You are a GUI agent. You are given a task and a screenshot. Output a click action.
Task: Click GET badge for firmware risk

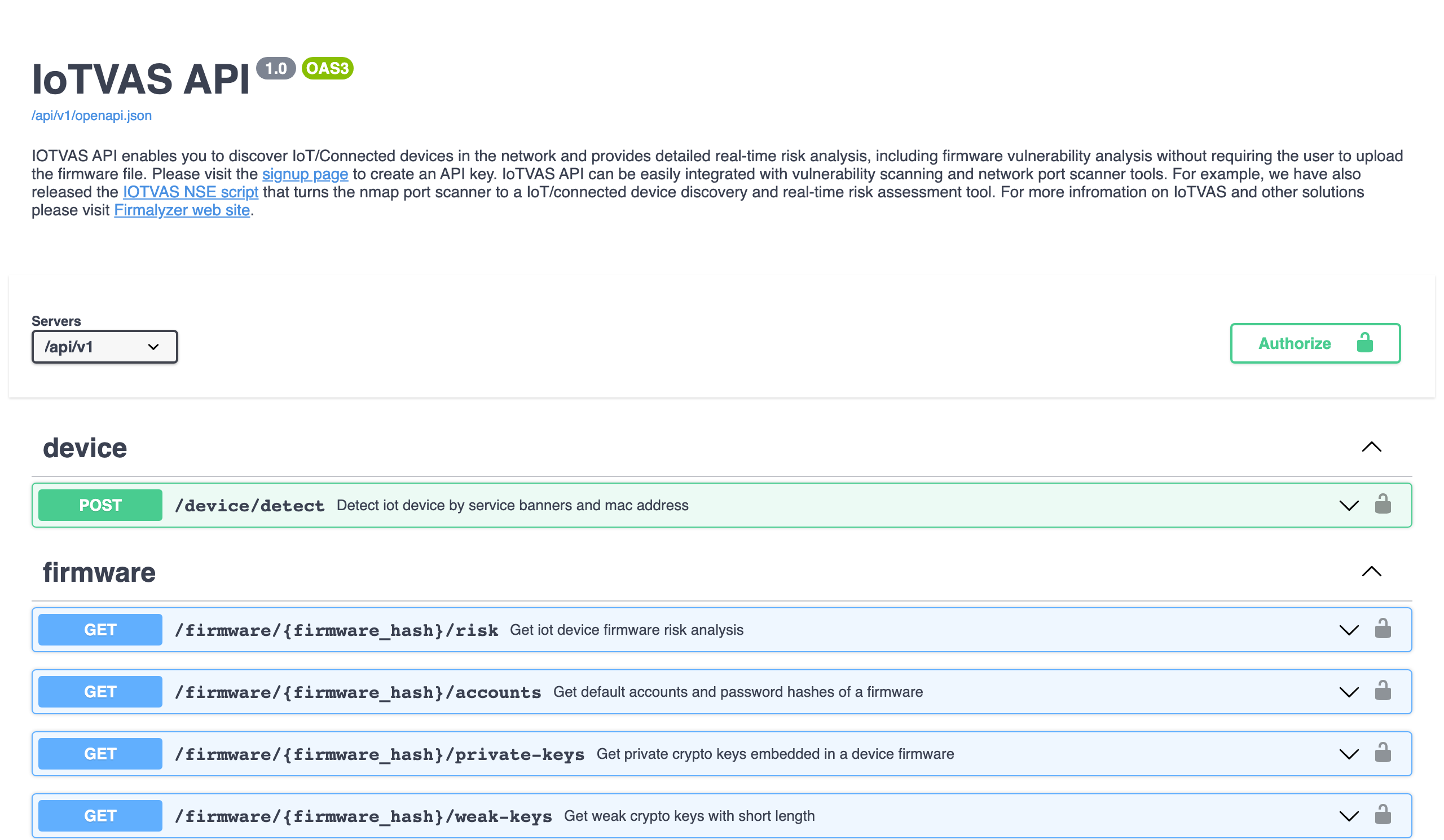100,630
